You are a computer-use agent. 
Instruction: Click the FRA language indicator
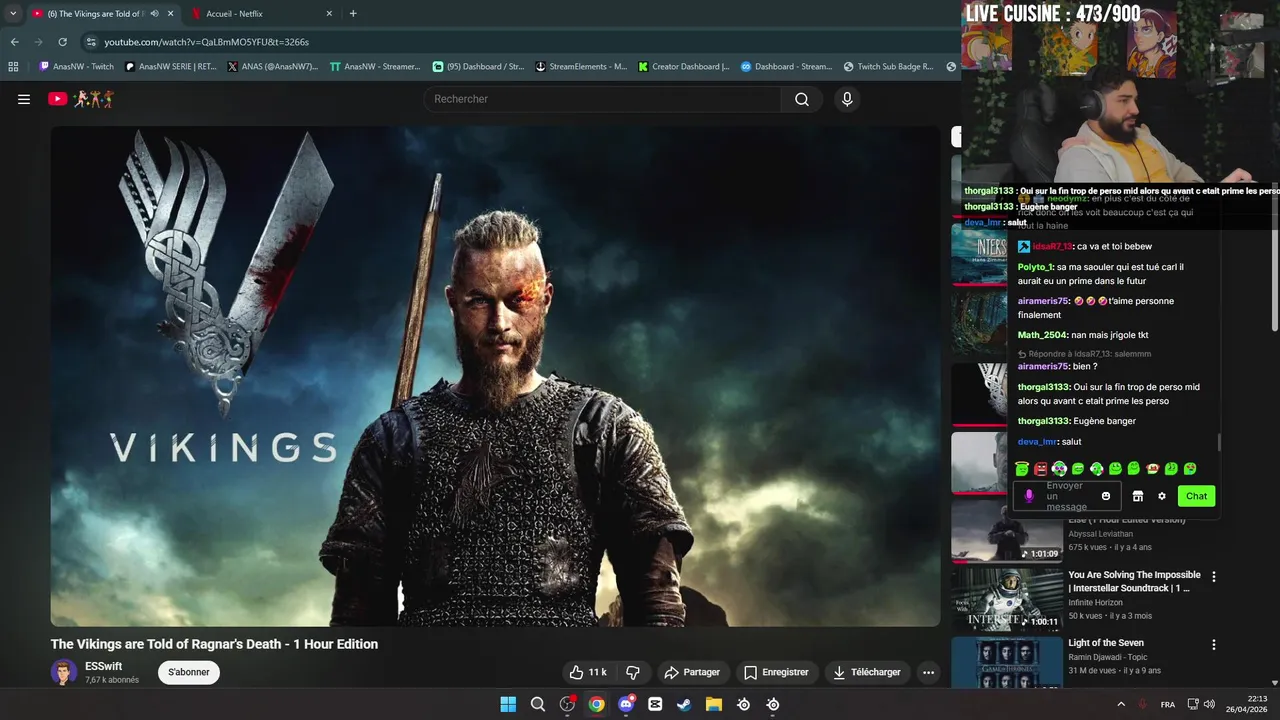tap(1168, 704)
